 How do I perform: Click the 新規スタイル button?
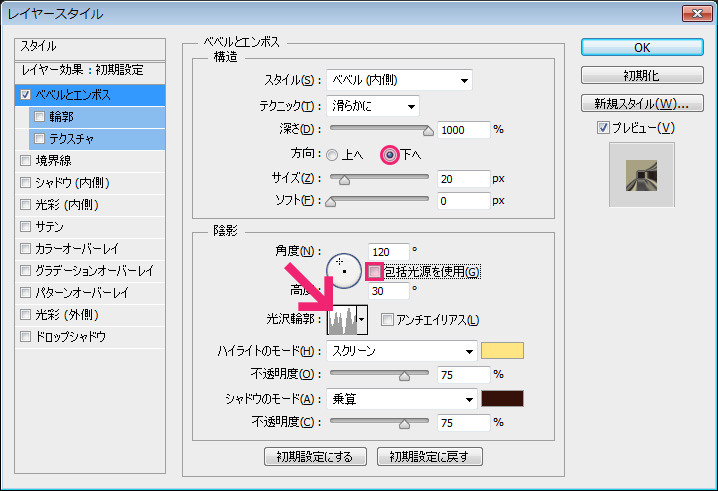[643, 103]
